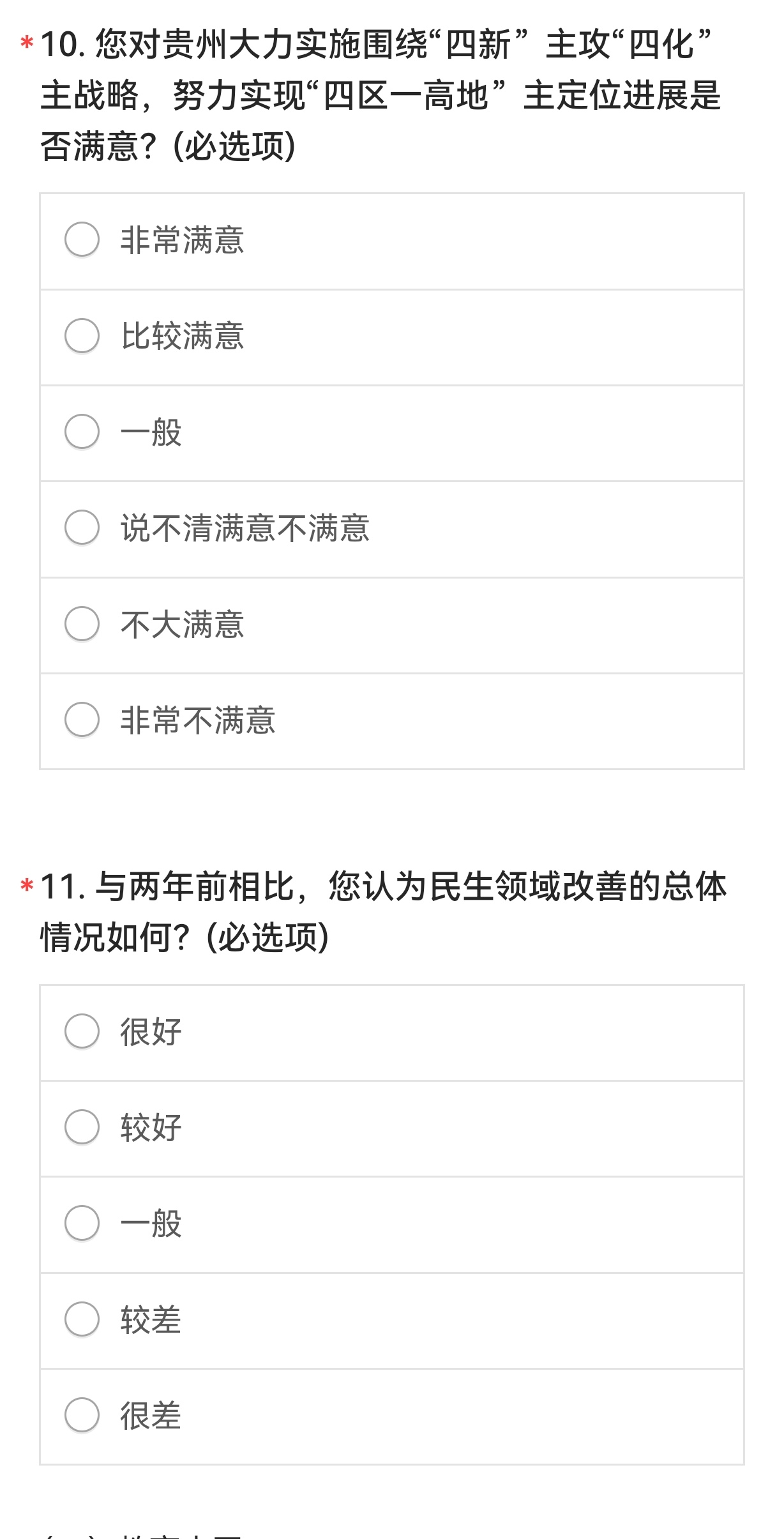Select '一般' radio under question 11

pyautogui.click(x=82, y=1224)
